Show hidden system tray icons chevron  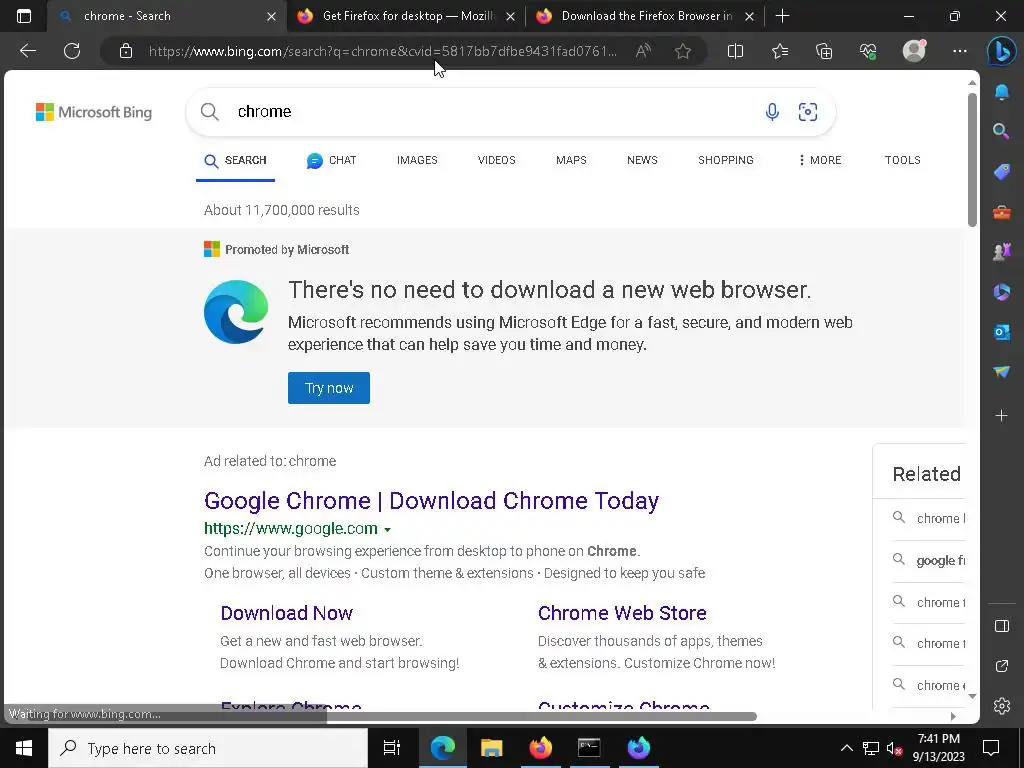(x=846, y=748)
